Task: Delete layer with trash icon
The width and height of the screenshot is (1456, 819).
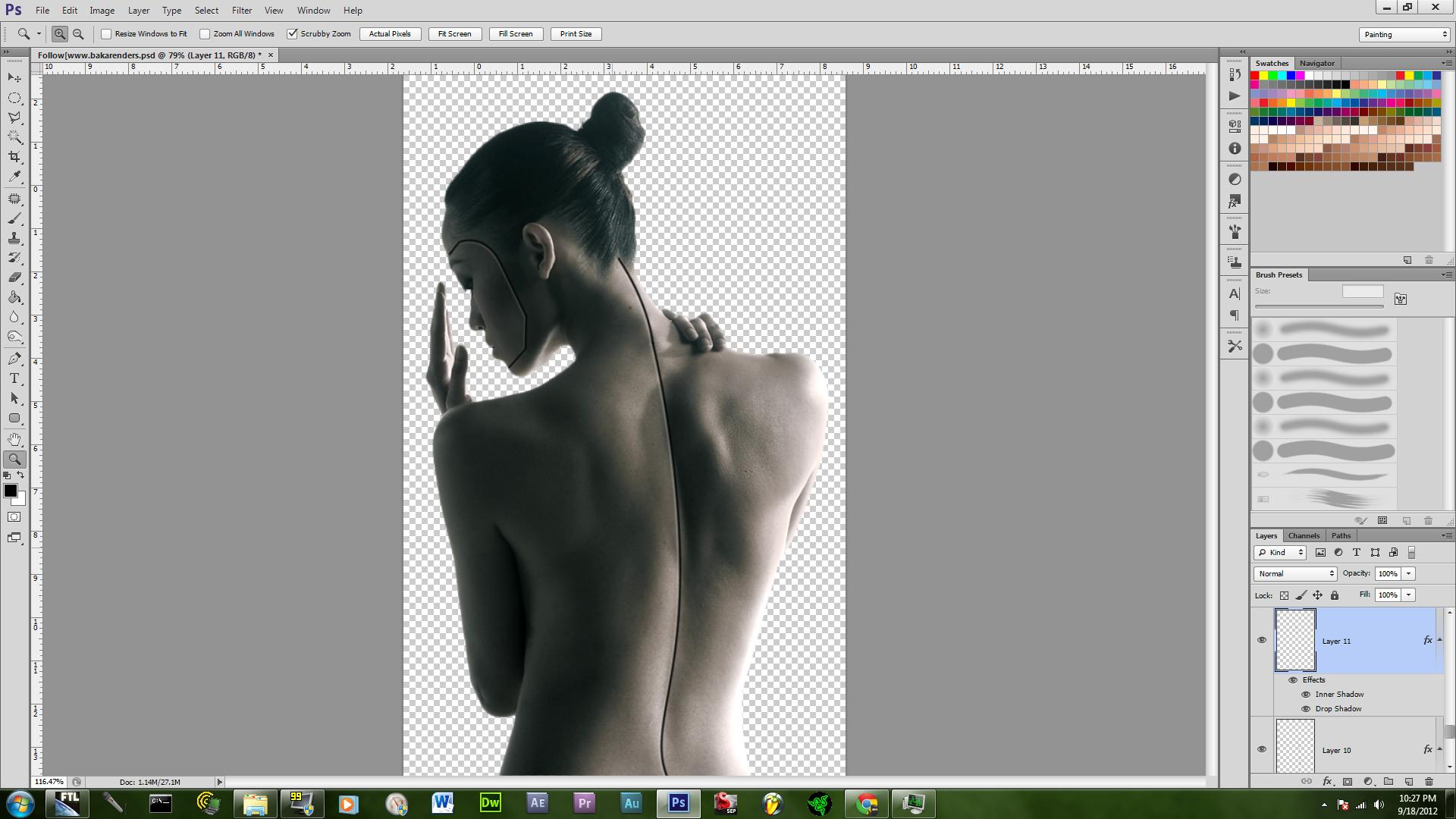Action: (x=1429, y=781)
